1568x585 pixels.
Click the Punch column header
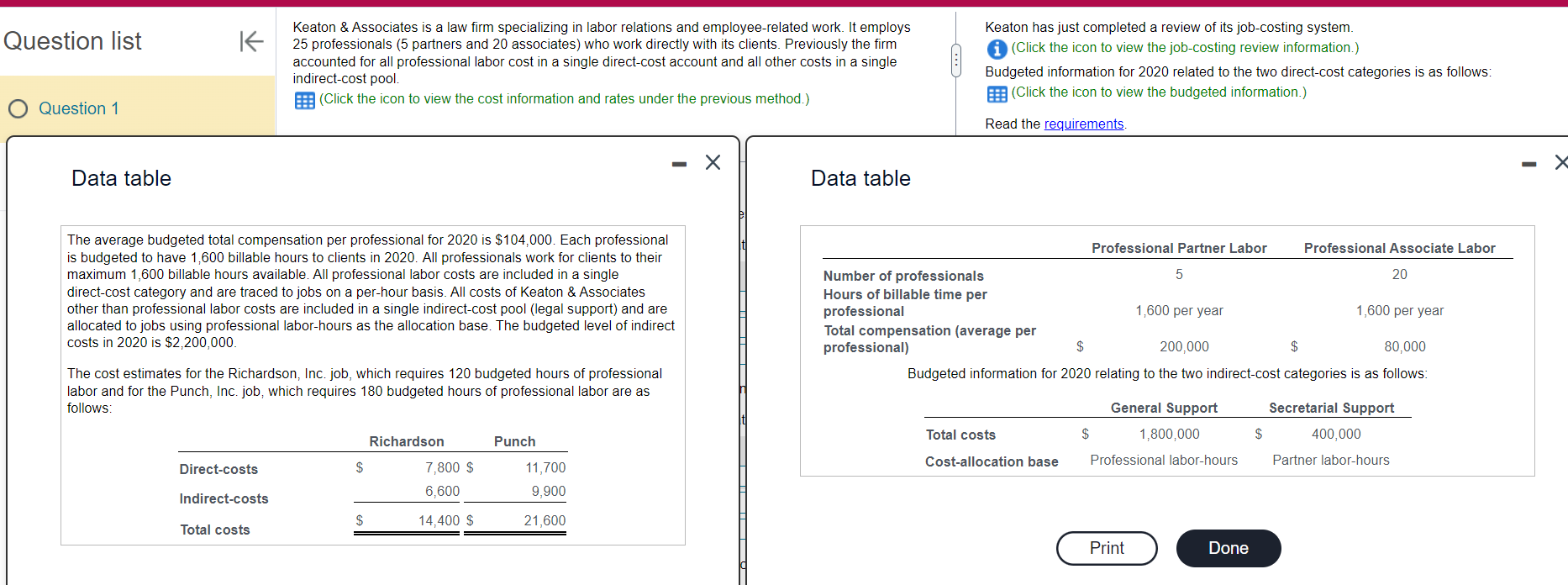(514, 441)
